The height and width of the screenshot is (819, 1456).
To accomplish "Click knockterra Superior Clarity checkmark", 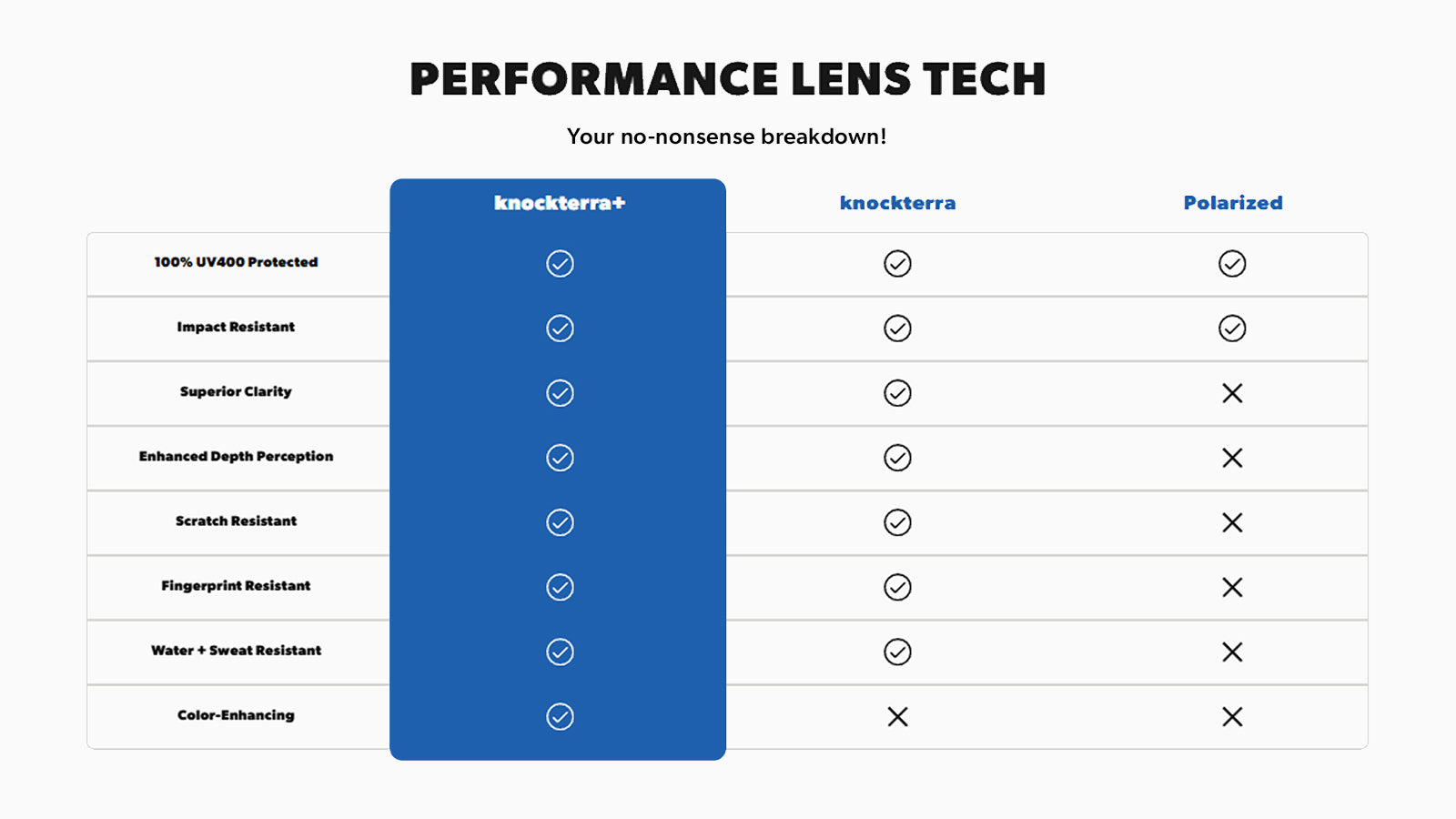I will tap(897, 393).
